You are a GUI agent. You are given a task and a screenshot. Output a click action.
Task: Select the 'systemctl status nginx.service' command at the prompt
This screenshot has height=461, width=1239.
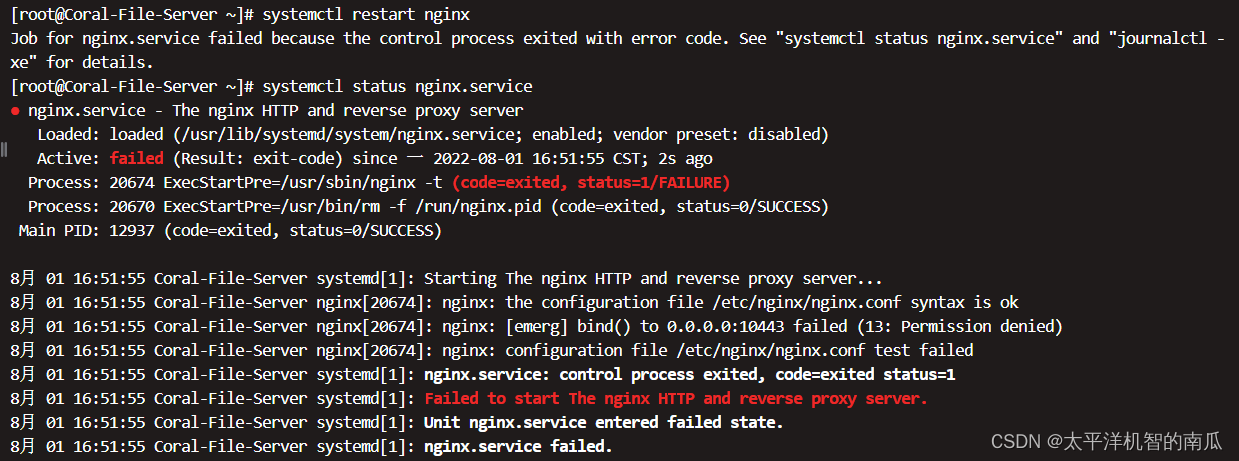click(398, 87)
